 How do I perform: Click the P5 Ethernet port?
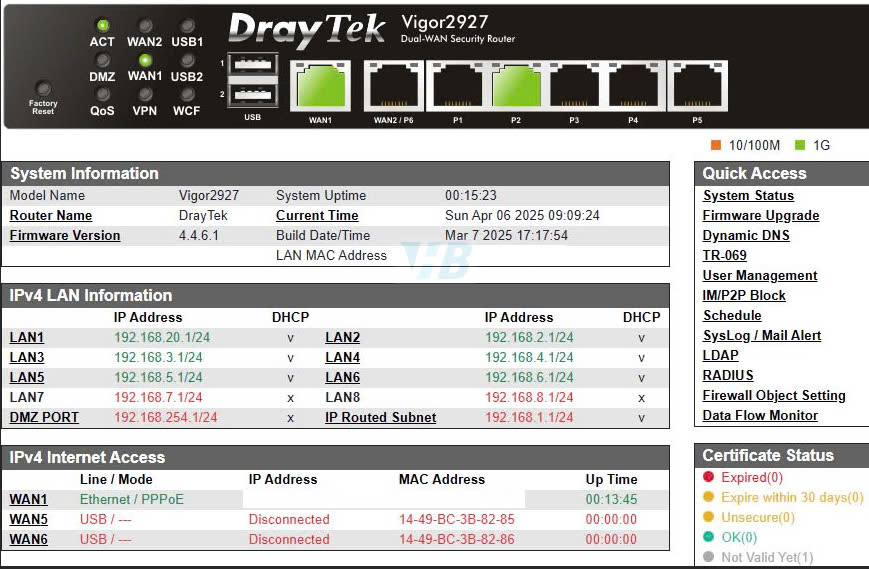pos(698,85)
